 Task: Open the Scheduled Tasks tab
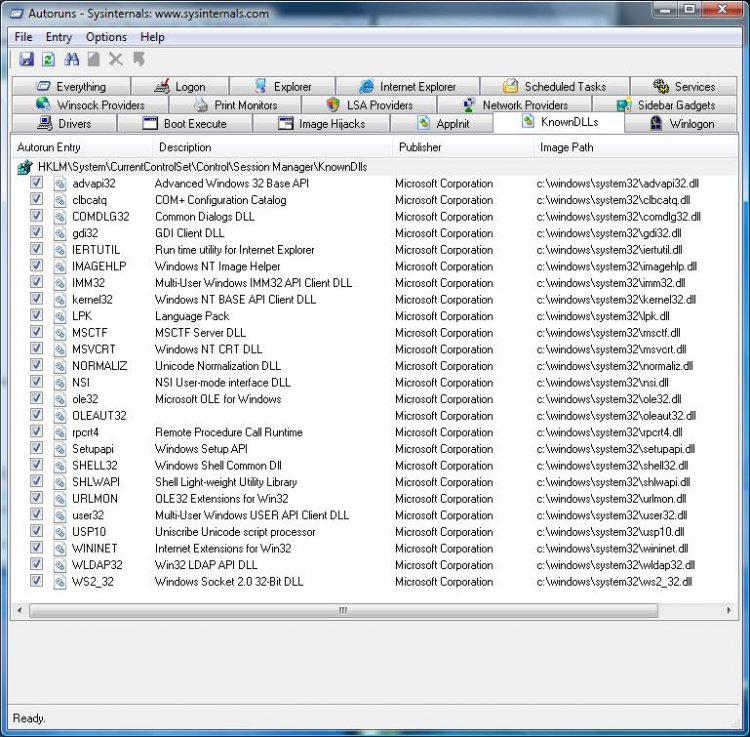(x=555, y=87)
